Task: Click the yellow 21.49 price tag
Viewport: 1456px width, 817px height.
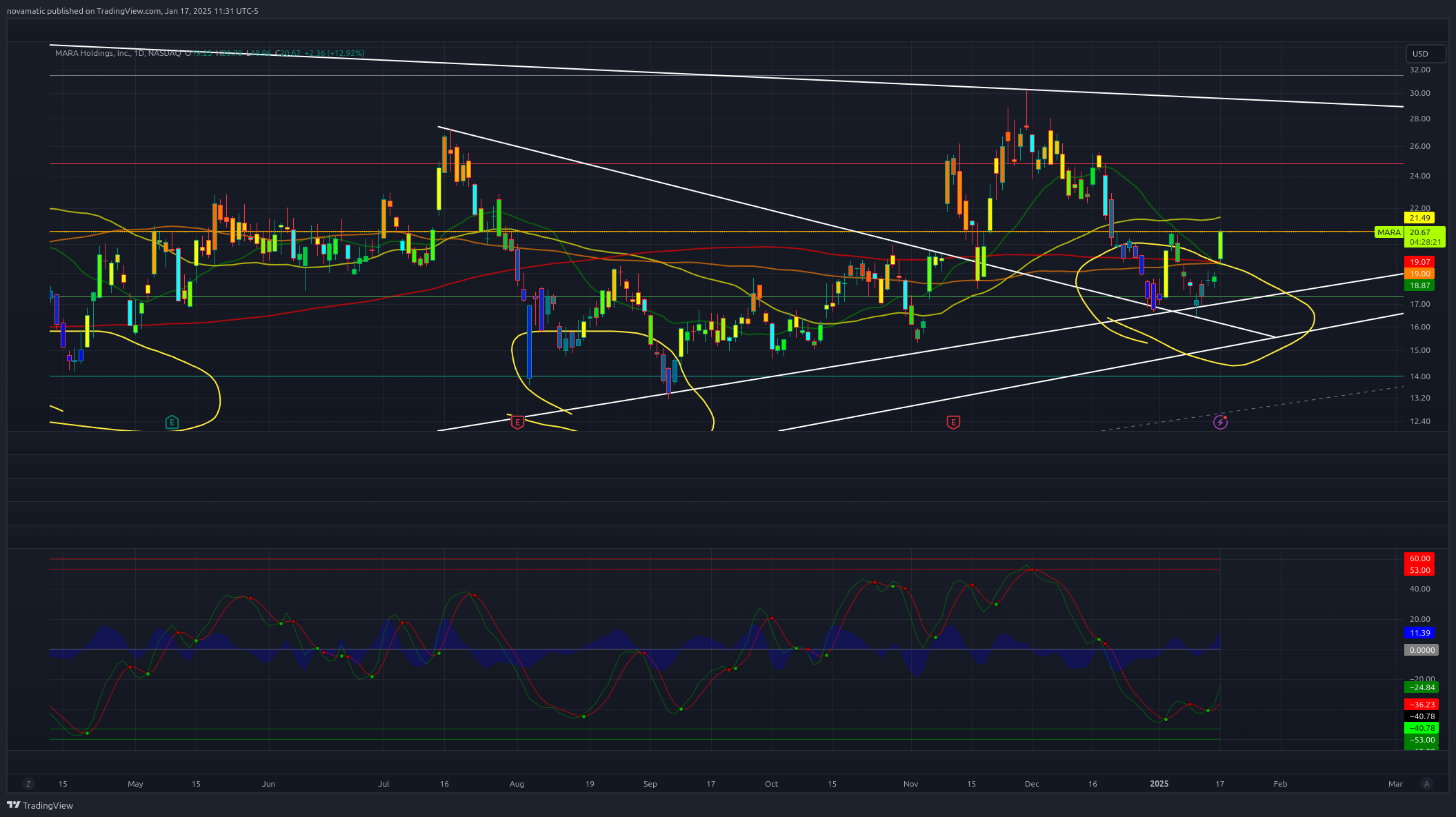Action: (x=1419, y=218)
